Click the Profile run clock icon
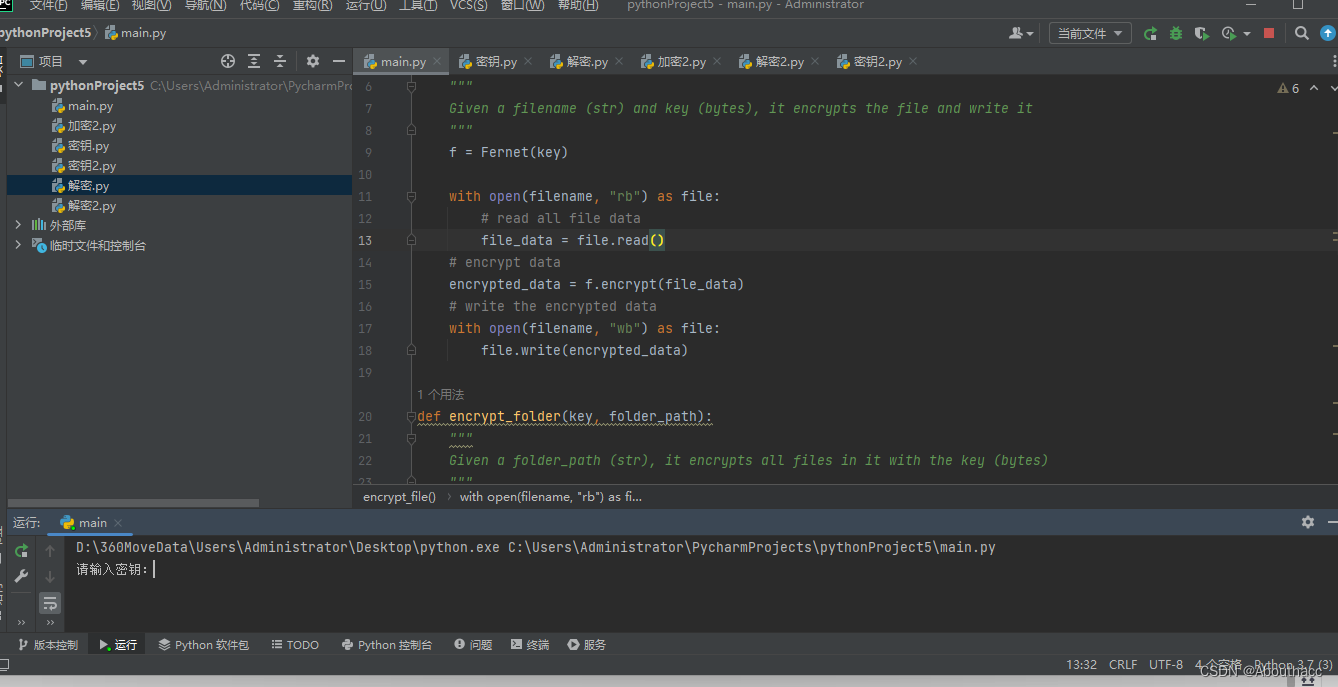This screenshot has height=687, width=1338. point(1229,33)
